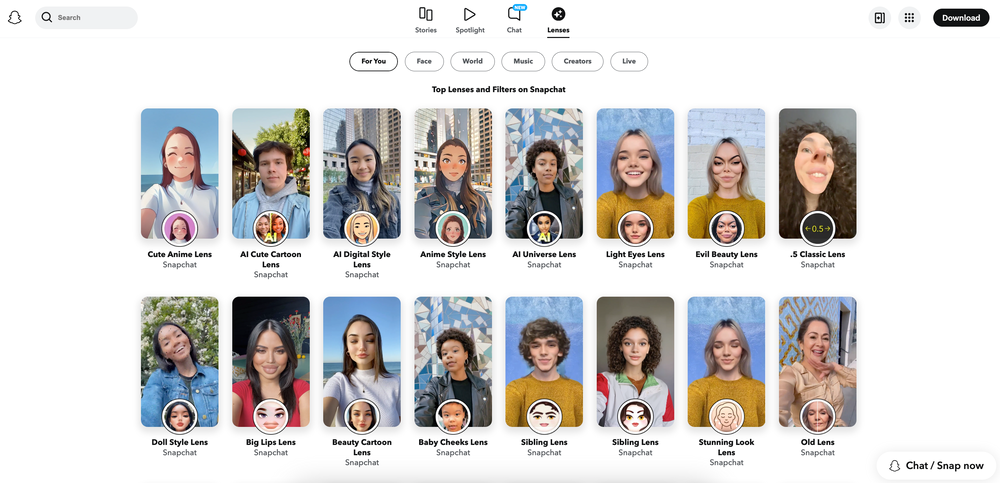Viewport: 1000px width, 483px height.
Task: Open Old Lens thumbnail
Action: (x=818, y=362)
